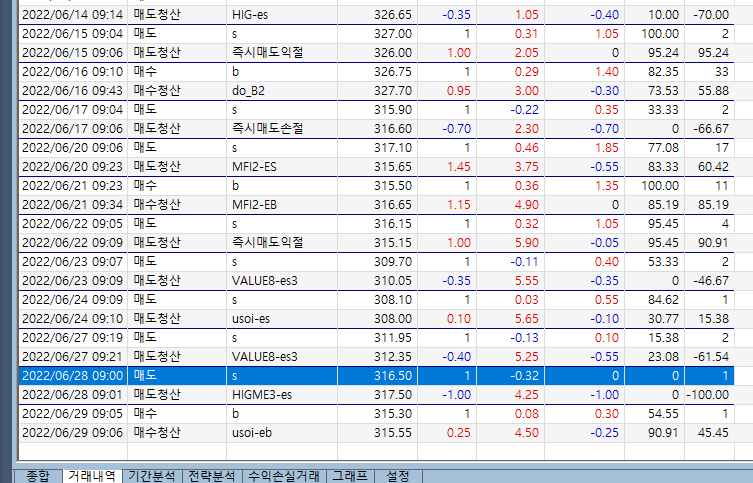Click the 2022/06/16 09:10 date cell
Screen dimensions: 753x483
click(72, 72)
